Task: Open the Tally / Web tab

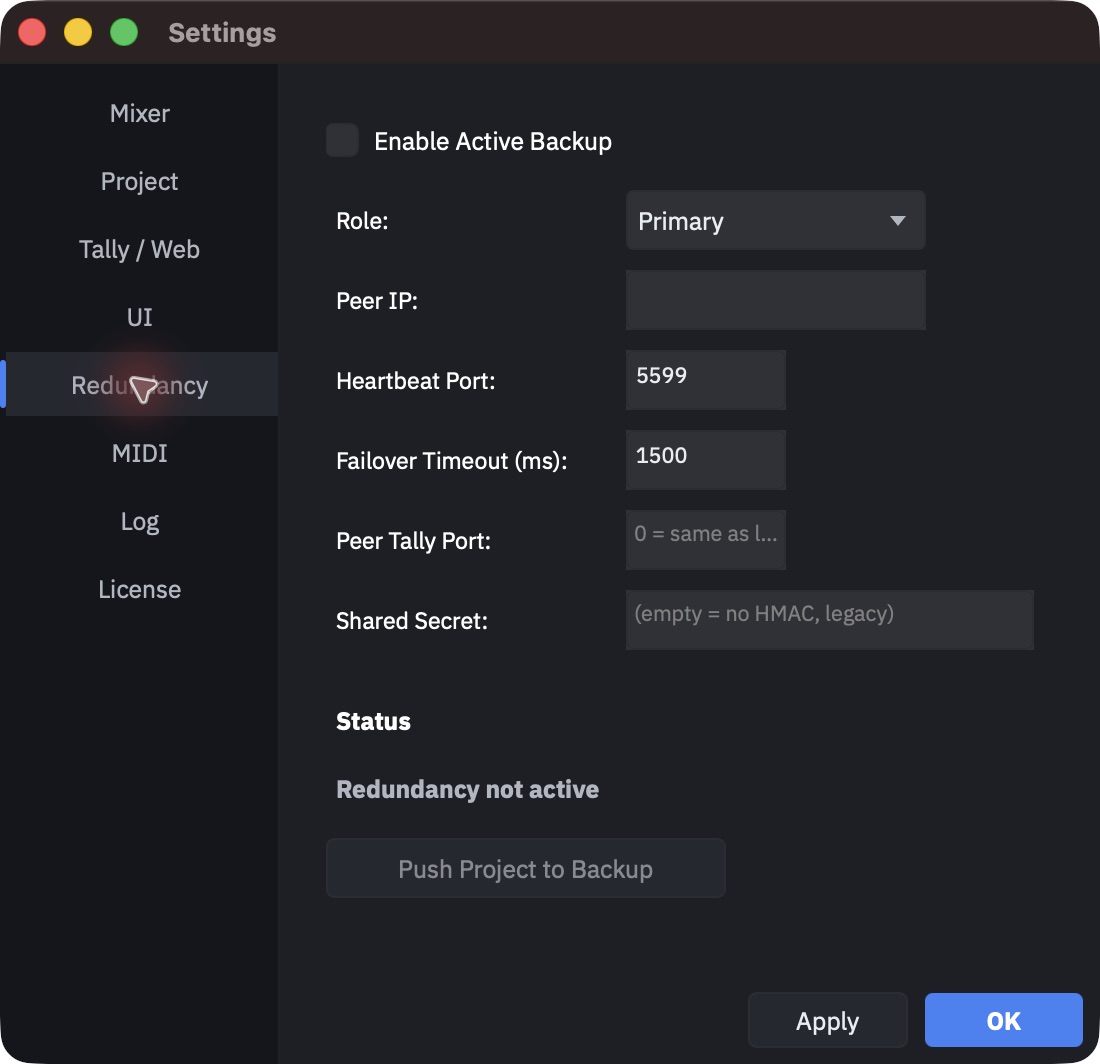Action: (x=140, y=250)
